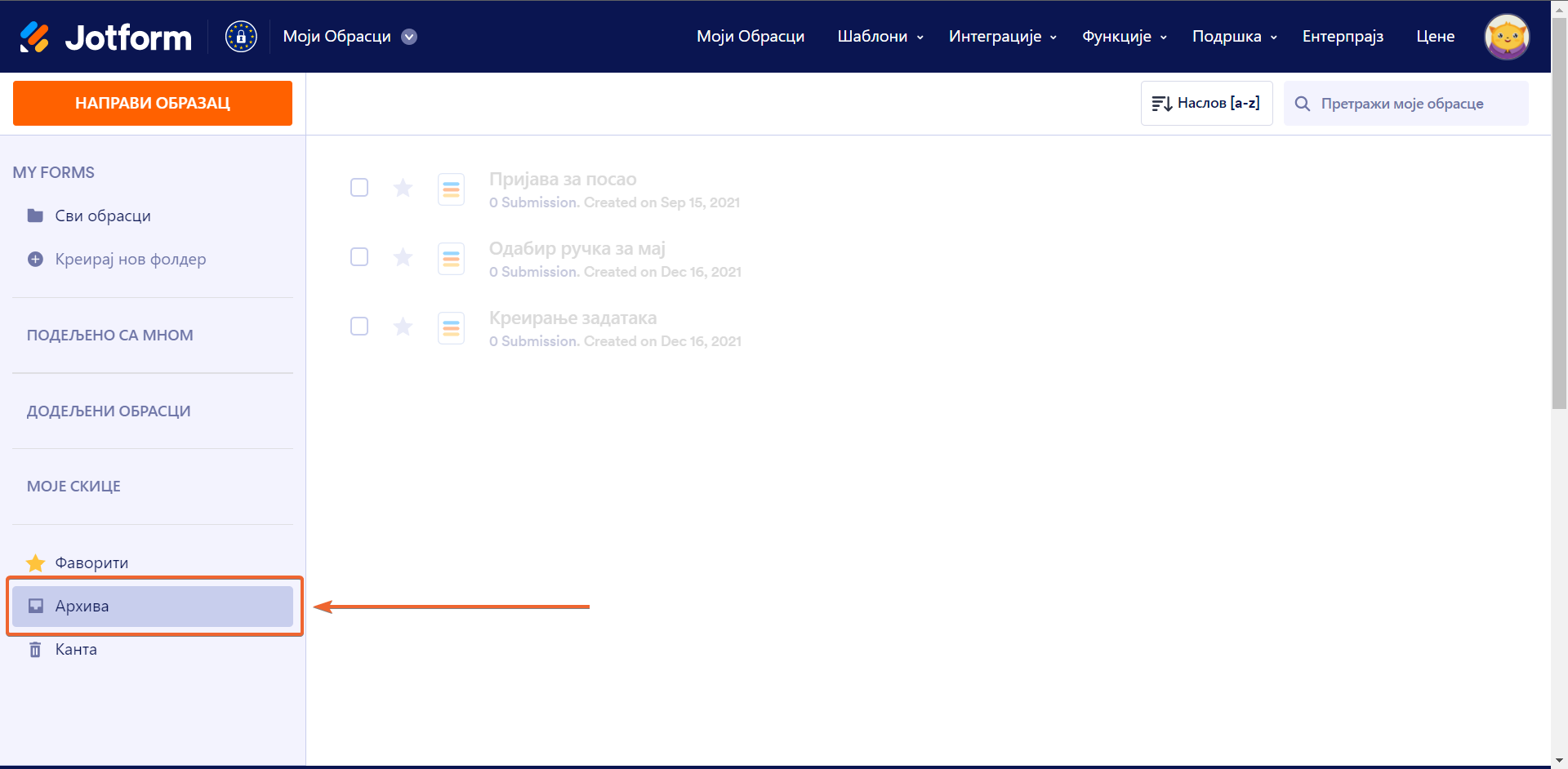Expand the Подршка menu

point(1235,37)
